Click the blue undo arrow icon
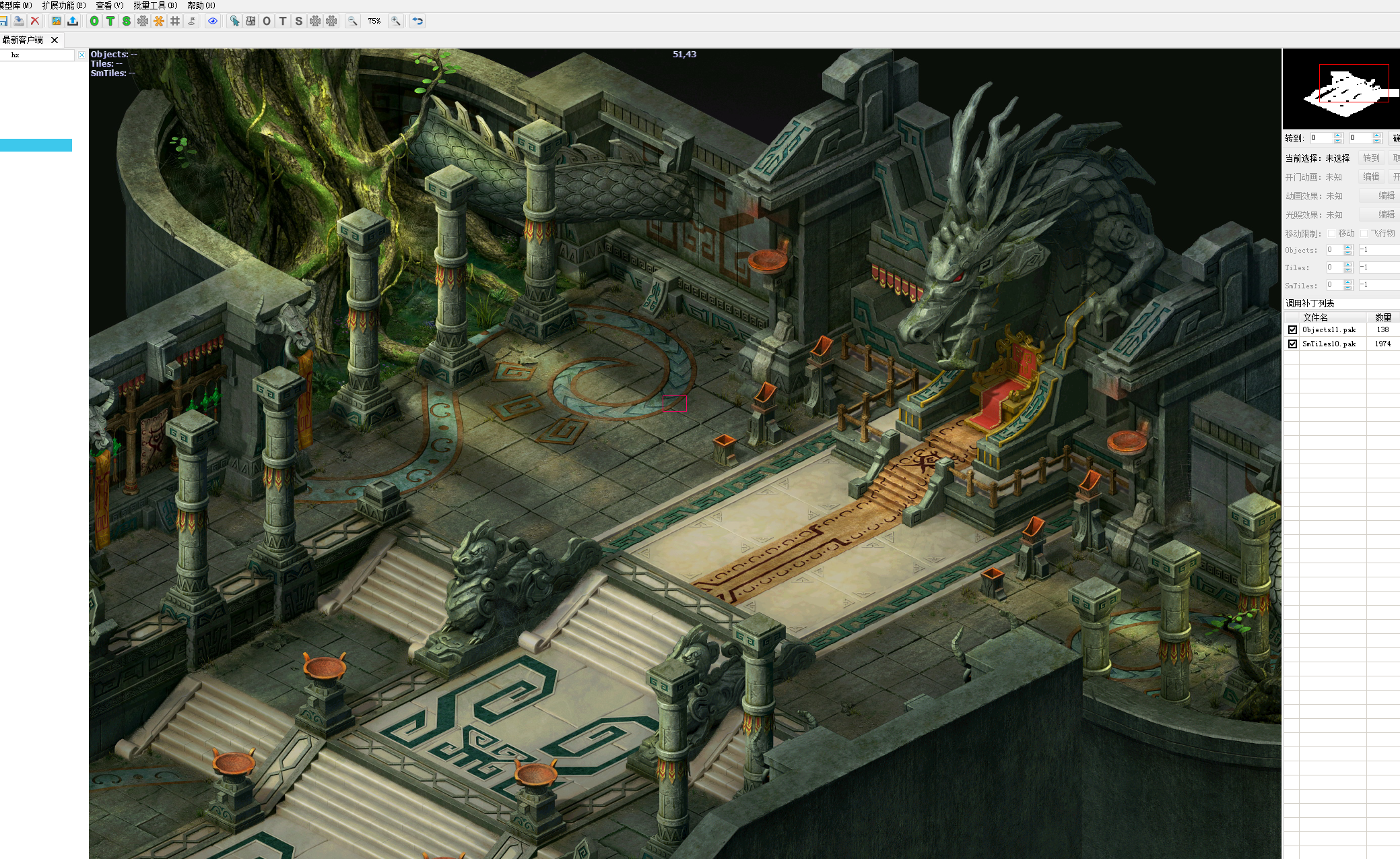 (x=418, y=21)
